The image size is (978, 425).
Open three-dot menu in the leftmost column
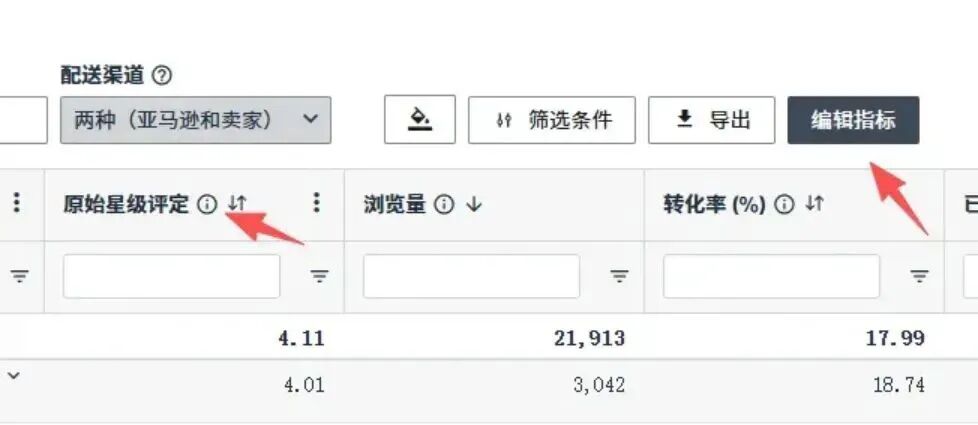click(x=17, y=202)
